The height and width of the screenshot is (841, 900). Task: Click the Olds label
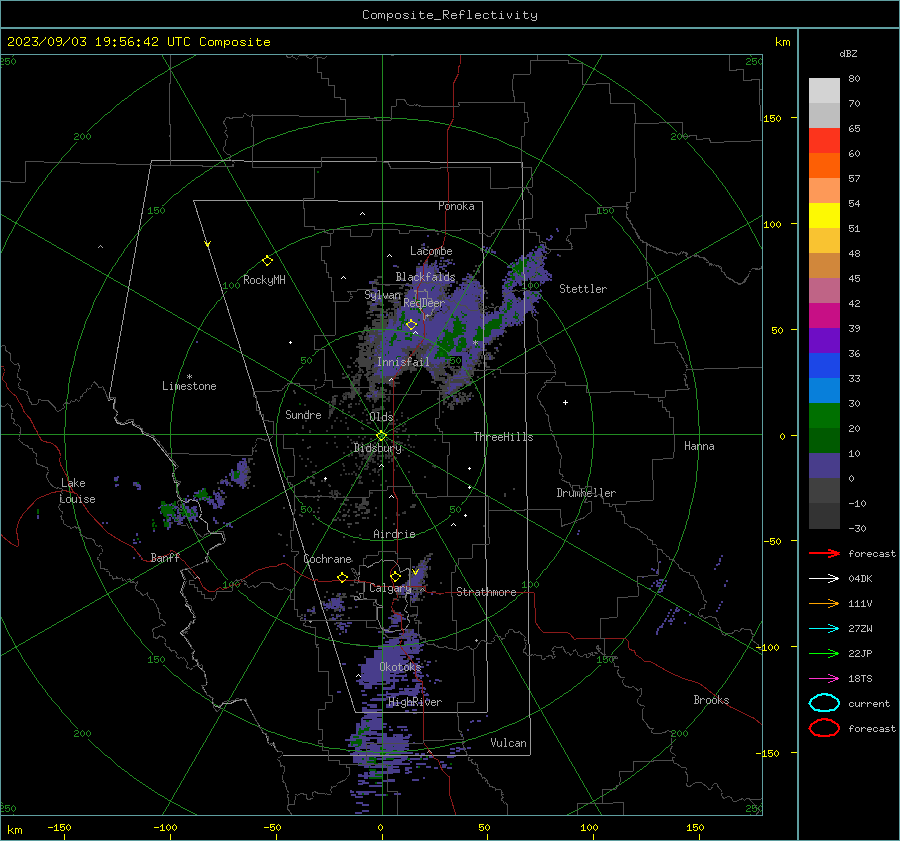(x=381, y=417)
